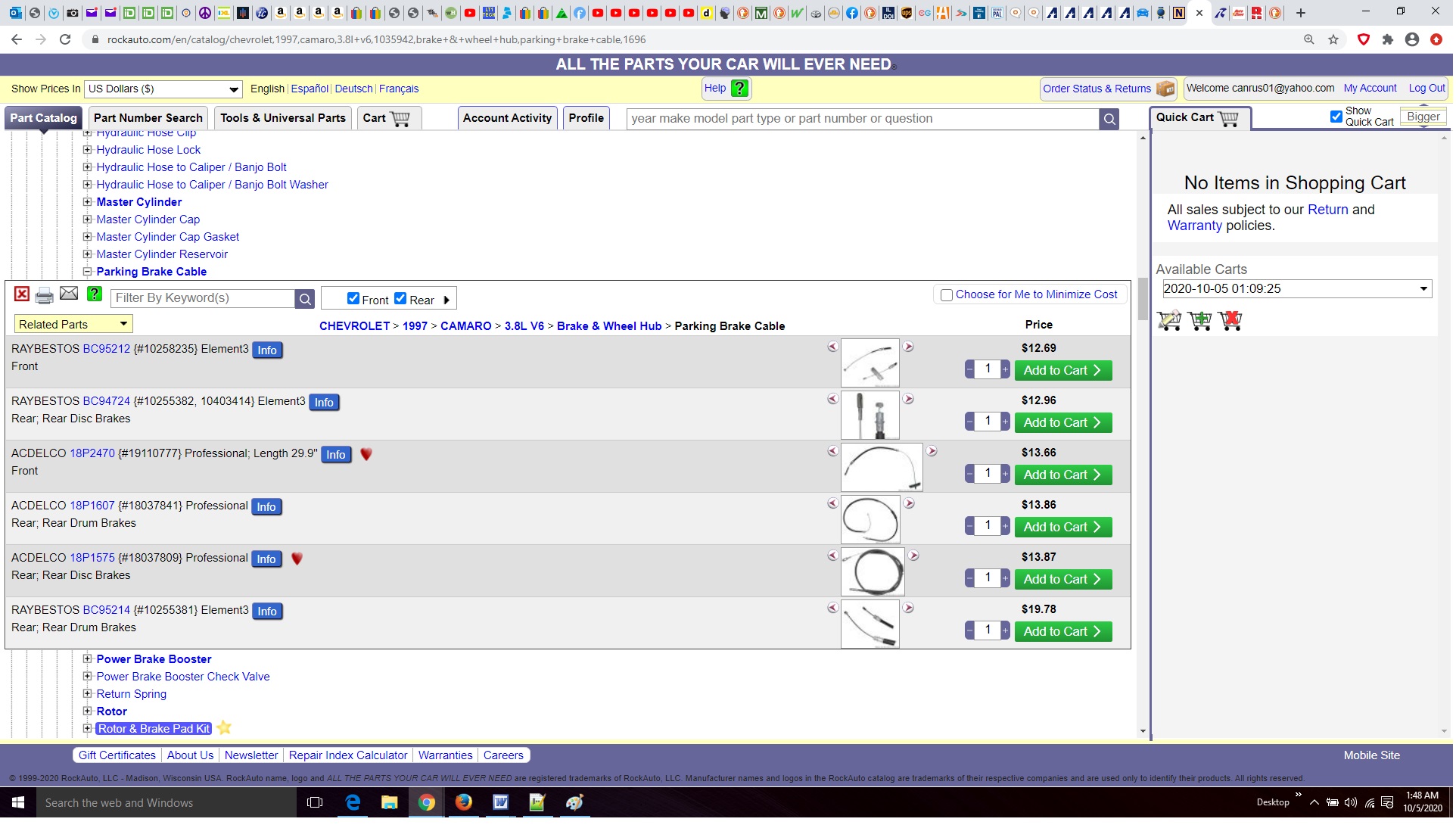Click the red delete cart icon under Available Carts
Viewport: 1456px width, 825px height.
(x=1232, y=322)
